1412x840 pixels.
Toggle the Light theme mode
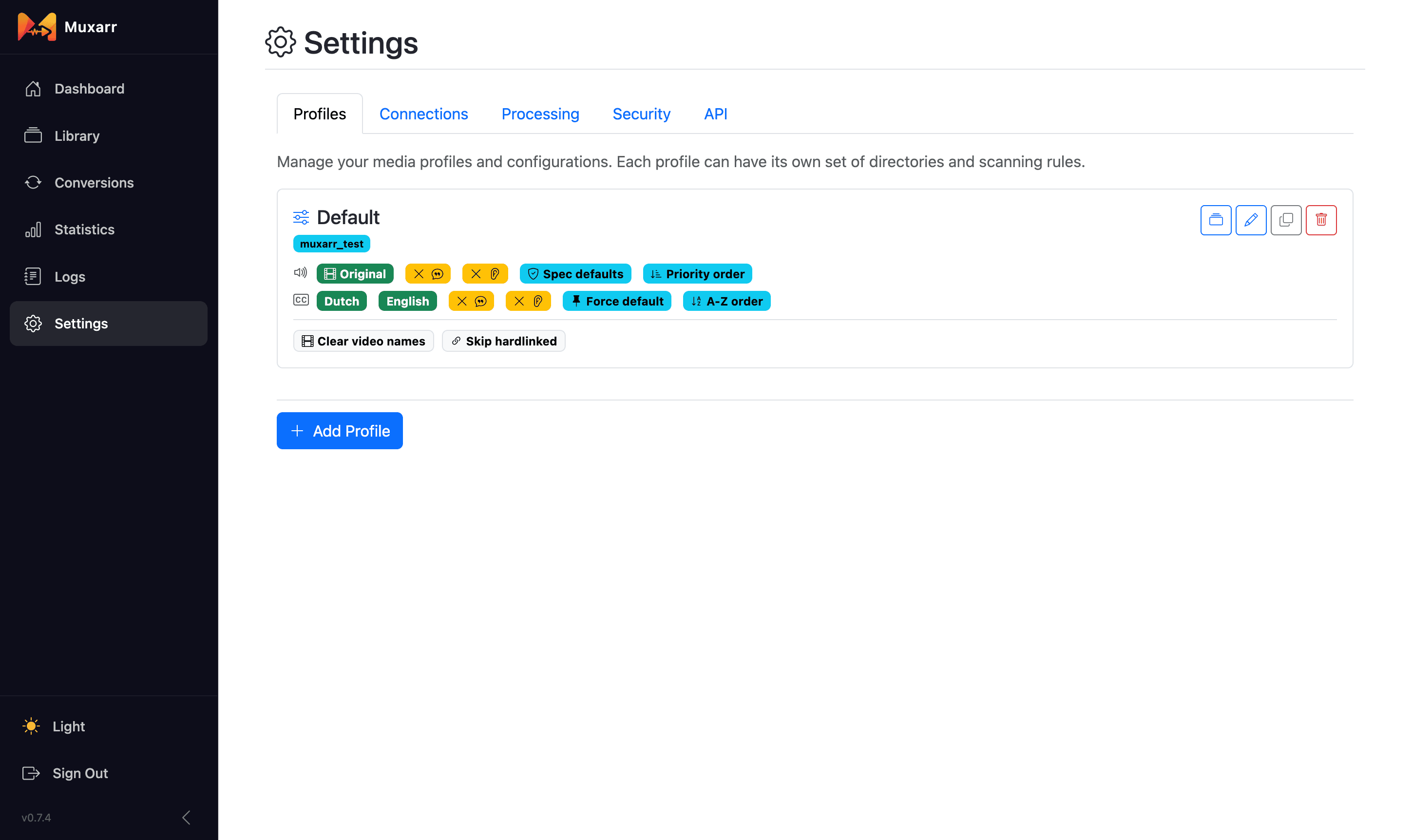pos(109,726)
